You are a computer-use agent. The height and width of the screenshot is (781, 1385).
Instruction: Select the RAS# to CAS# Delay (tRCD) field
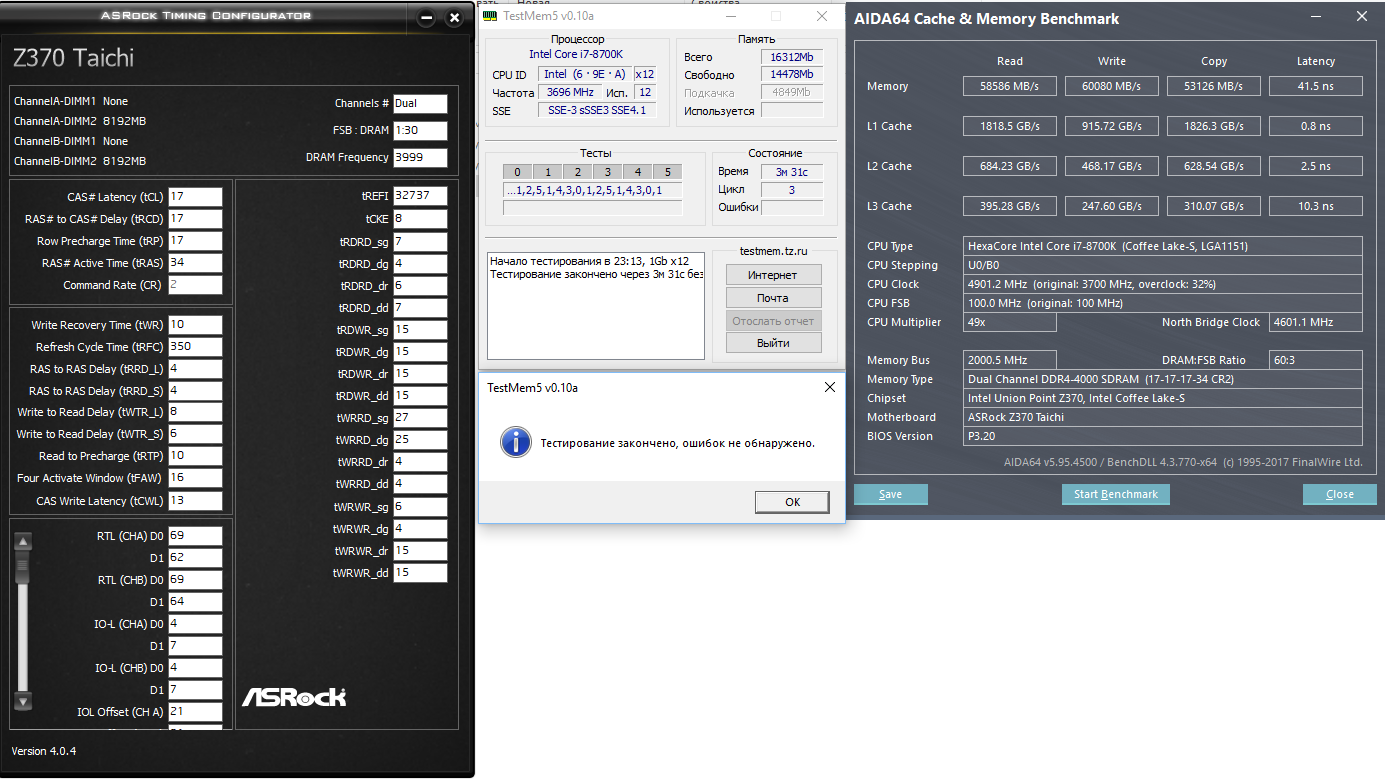tap(195, 219)
